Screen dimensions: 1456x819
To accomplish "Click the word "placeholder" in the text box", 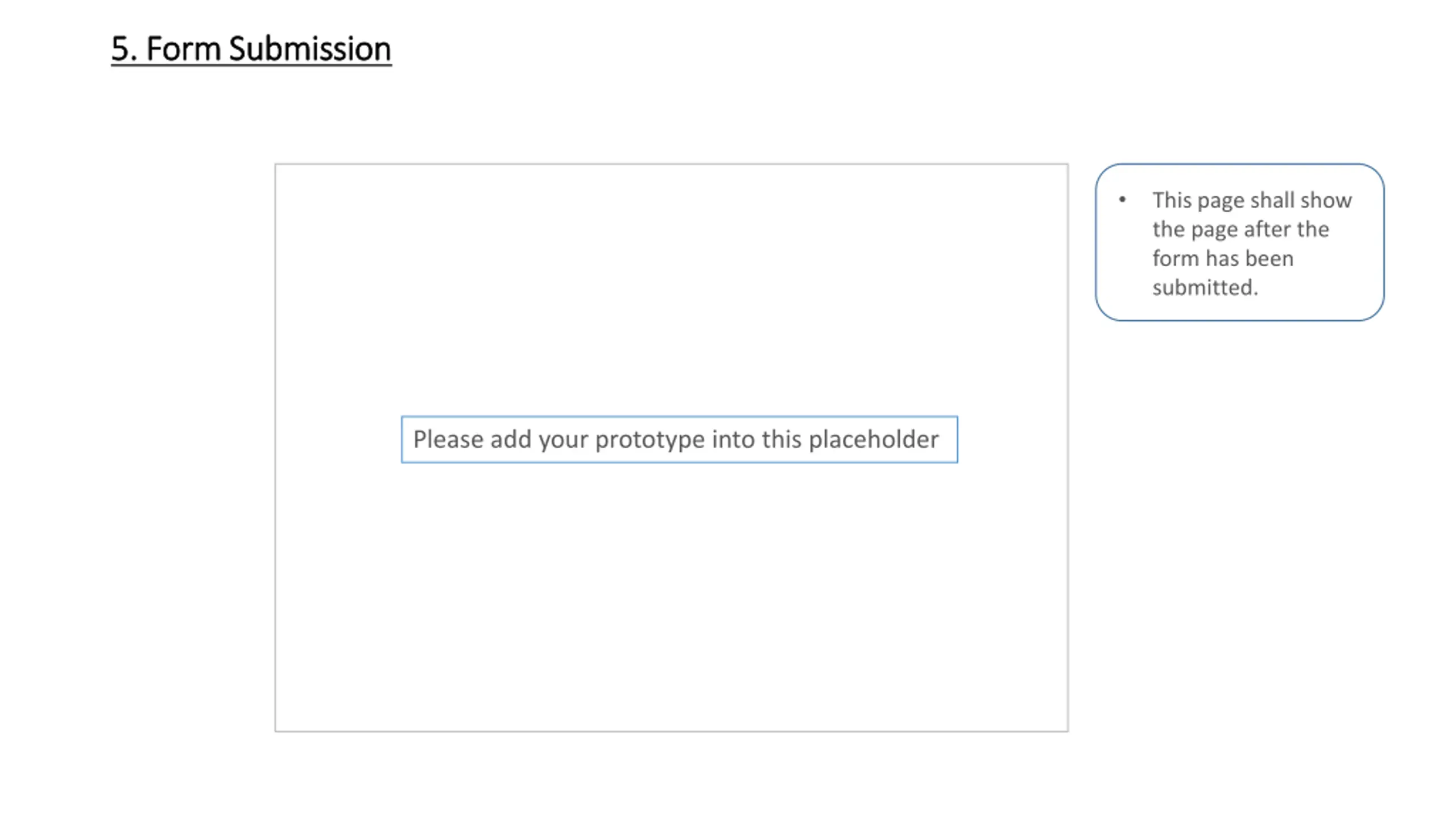I will point(874,440).
